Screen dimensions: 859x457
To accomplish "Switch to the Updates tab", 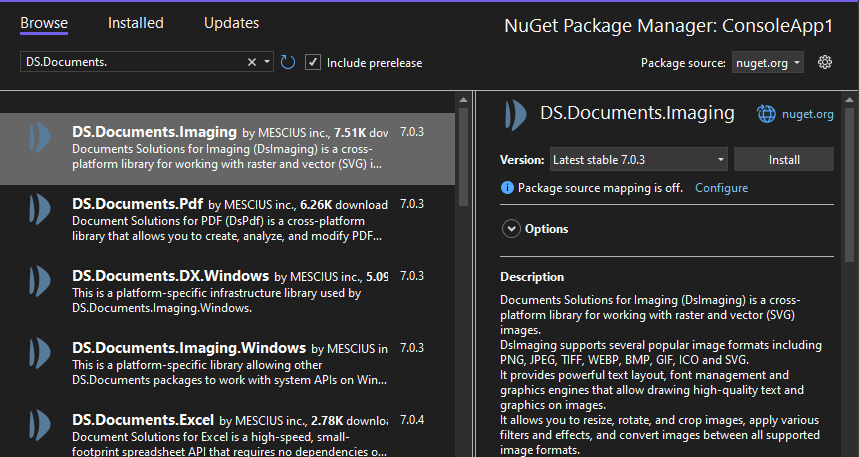I will coord(231,23).
